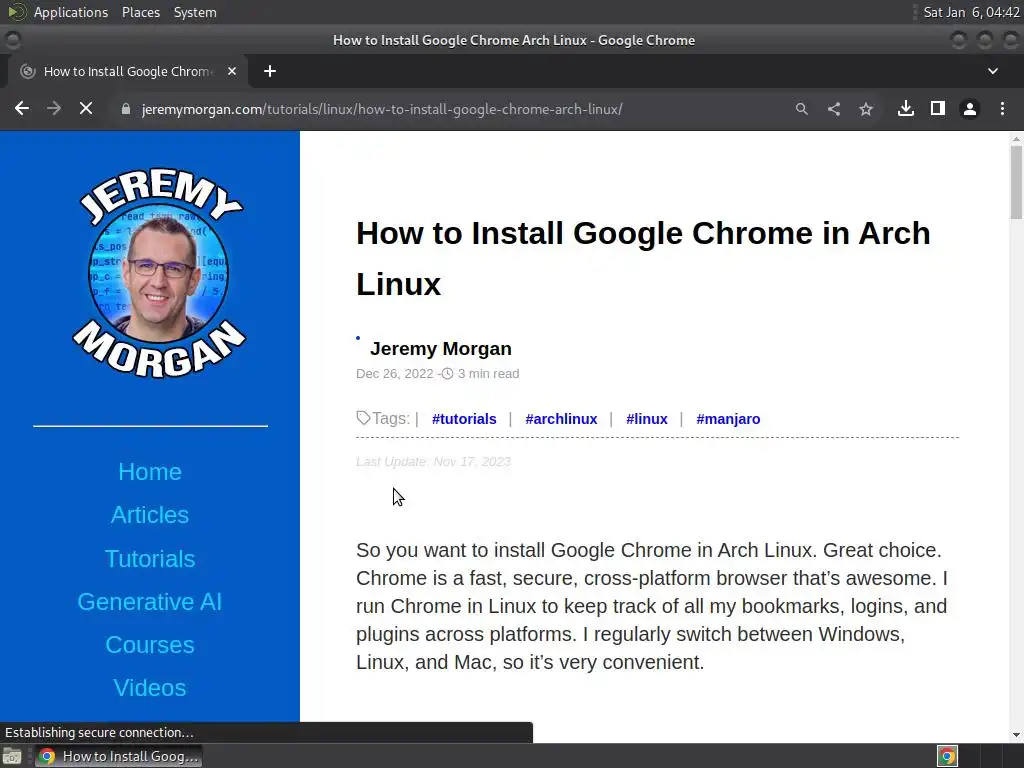This screenshot has height=768, width=1024.
Task: Open Videos in the sidebar
Action: [150, 688]
